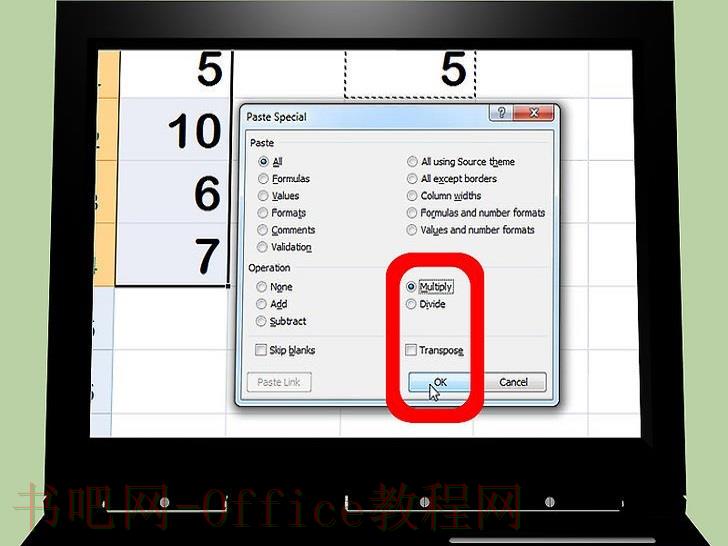Click the copied cell with dashed border

tap(410, 74)
